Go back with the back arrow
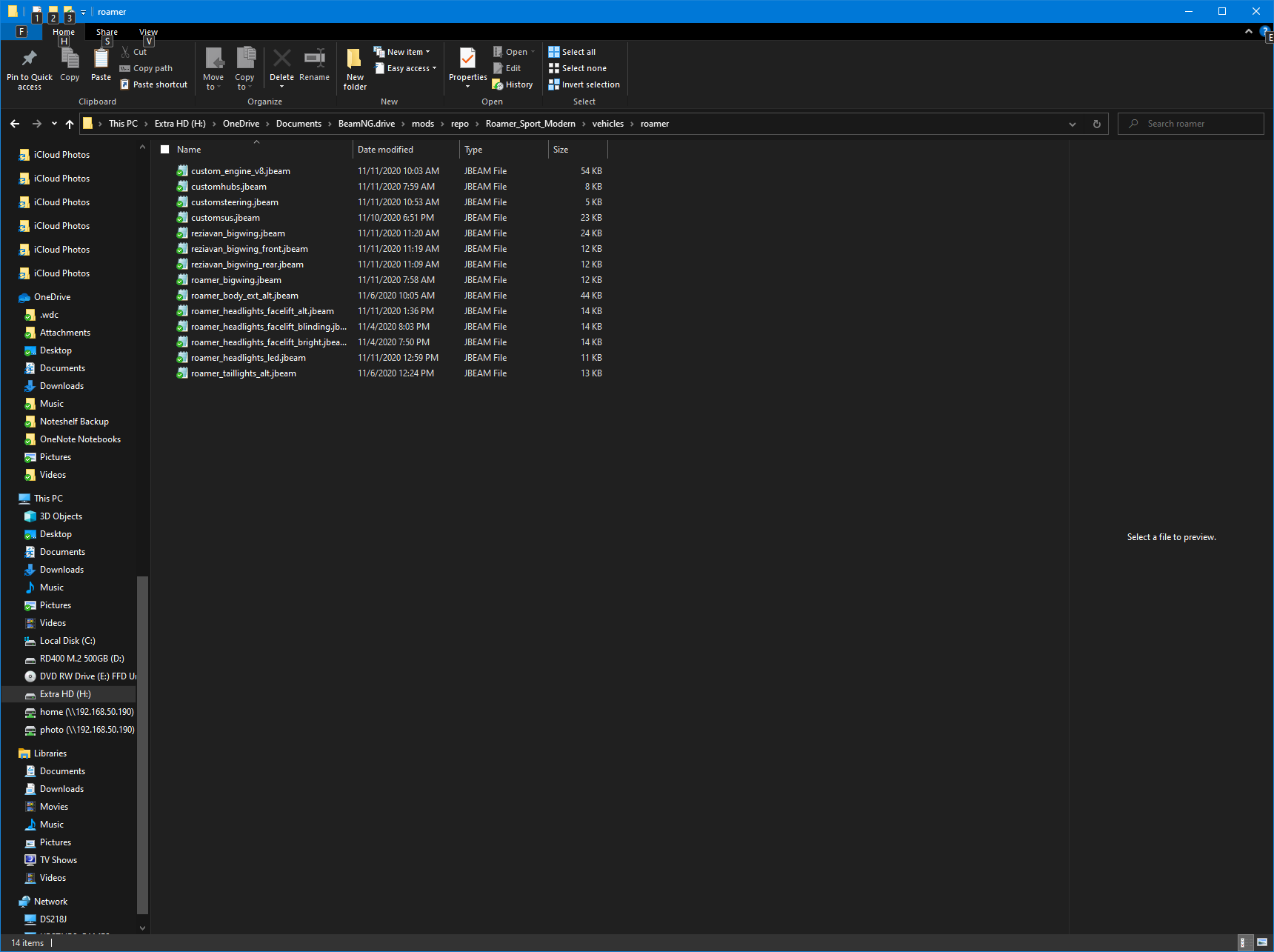Screen dimensions: 1274x952 point(15,124)
